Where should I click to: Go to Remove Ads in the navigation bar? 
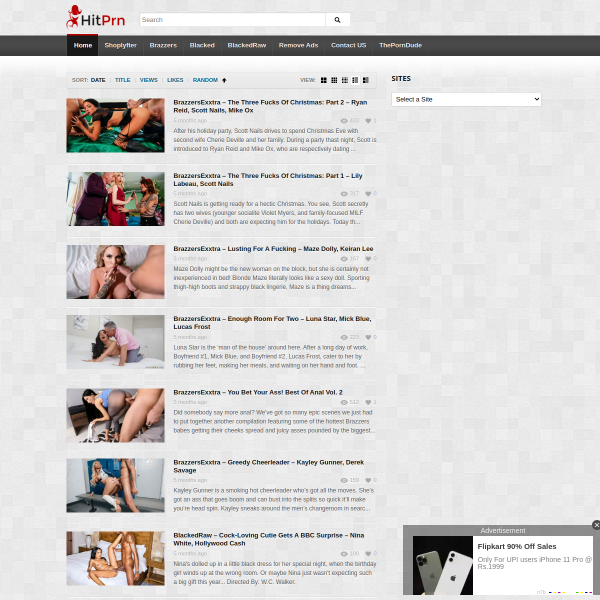pos(298,45)
